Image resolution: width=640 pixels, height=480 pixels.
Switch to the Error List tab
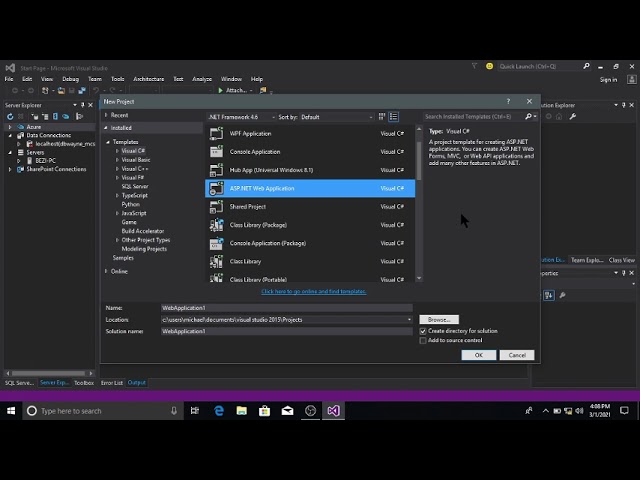tap(112, 383)
